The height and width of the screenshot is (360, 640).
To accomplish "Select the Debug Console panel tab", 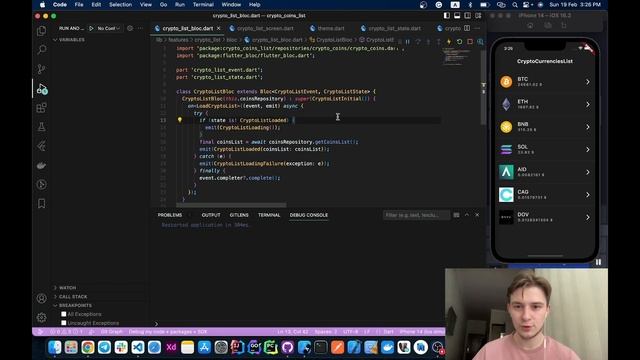I will pyautogui.click(x=309, y=215).
